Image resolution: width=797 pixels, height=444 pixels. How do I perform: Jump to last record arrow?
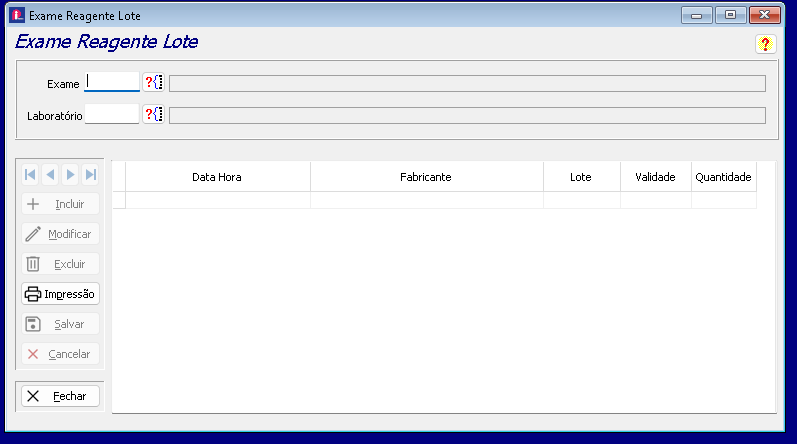click(90, 175)
